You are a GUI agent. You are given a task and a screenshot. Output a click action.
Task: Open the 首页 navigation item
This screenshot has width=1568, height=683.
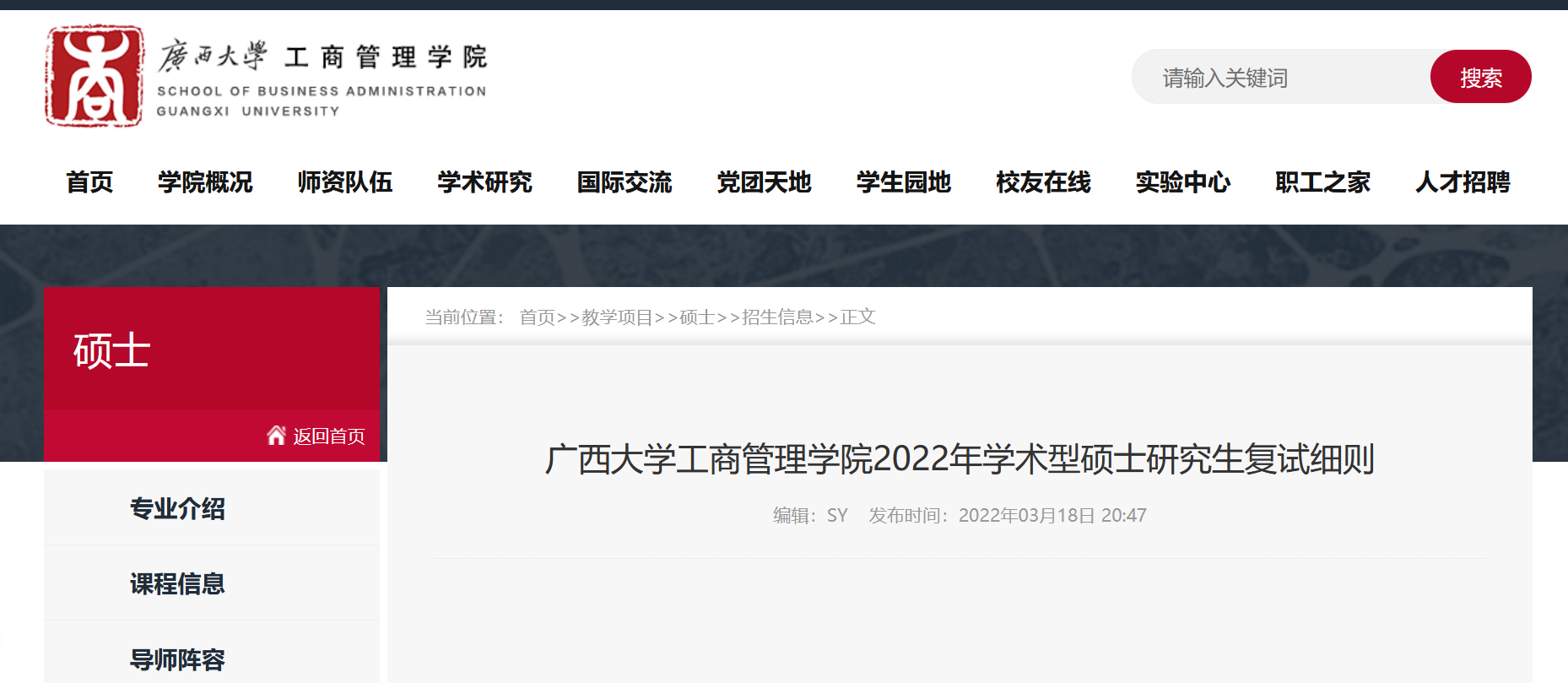(x=89, y=182)
